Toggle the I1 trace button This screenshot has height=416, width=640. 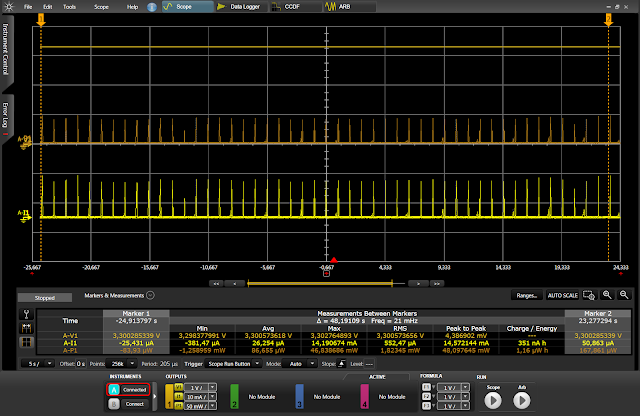(x=179, y=396)
